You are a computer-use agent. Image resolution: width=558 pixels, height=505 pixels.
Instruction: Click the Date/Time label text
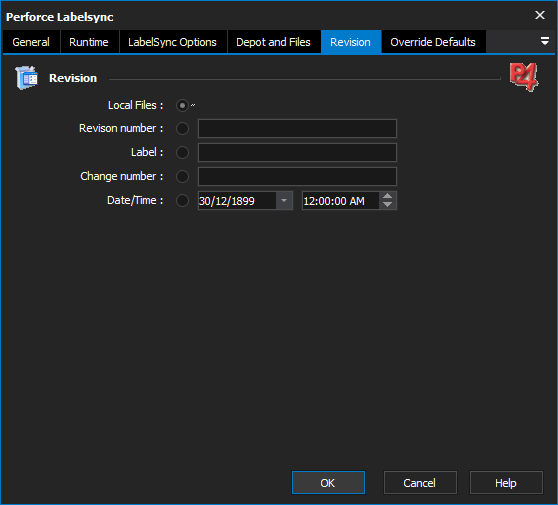click(x=135, y=200)
